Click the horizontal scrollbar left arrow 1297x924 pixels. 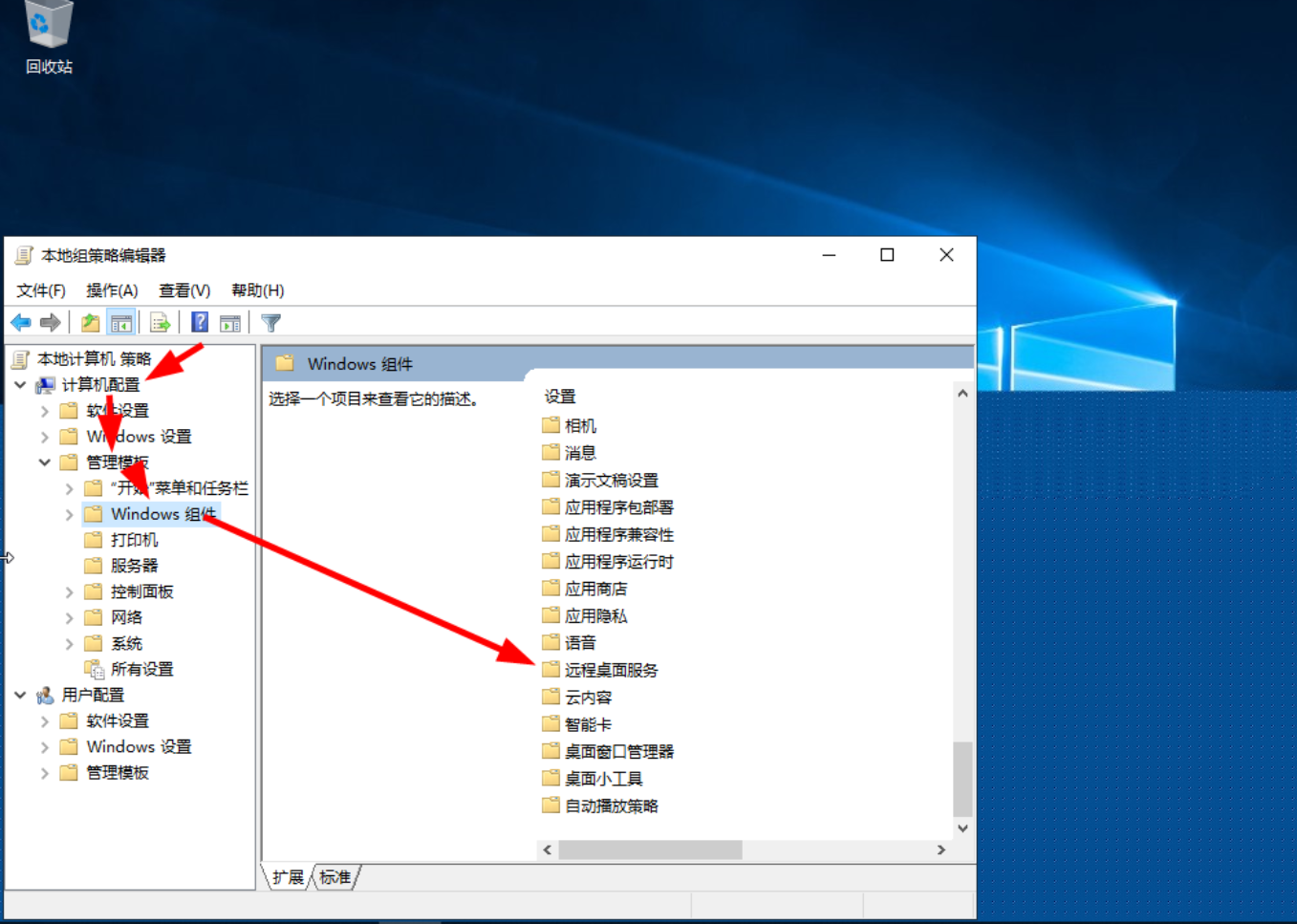point(548,849)
